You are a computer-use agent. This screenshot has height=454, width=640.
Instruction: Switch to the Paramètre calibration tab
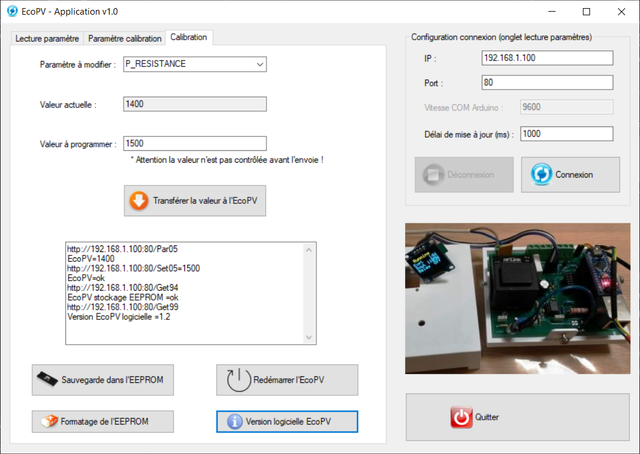click(124, 38)
